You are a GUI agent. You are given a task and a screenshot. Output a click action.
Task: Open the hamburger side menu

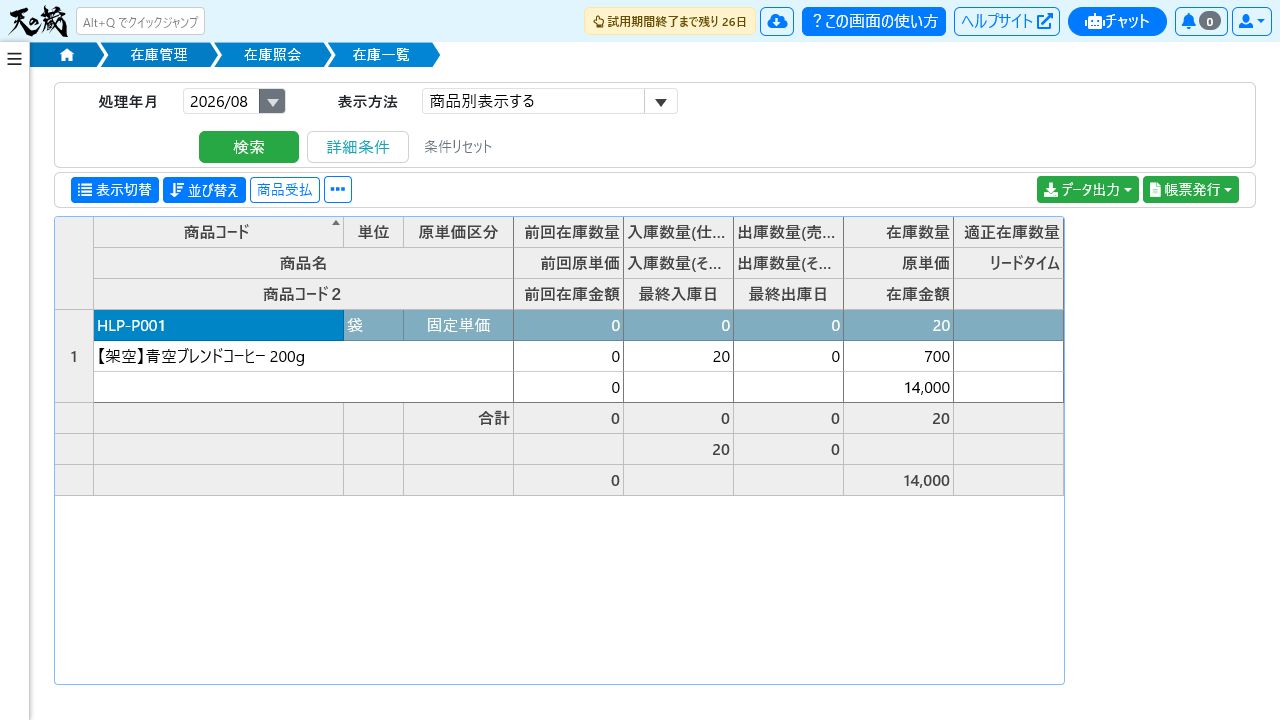tap(14, 59)
